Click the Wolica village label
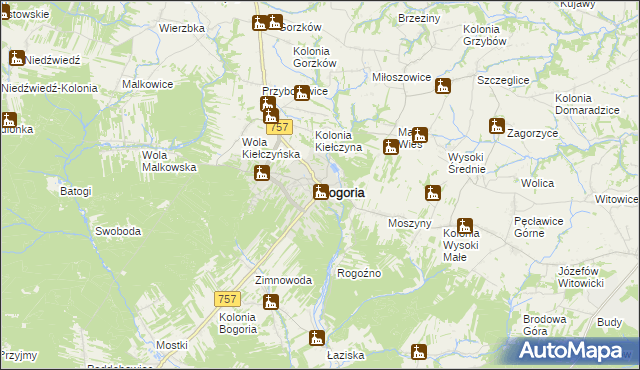Screen dimensions: 640x370 [x=537, y=184]
